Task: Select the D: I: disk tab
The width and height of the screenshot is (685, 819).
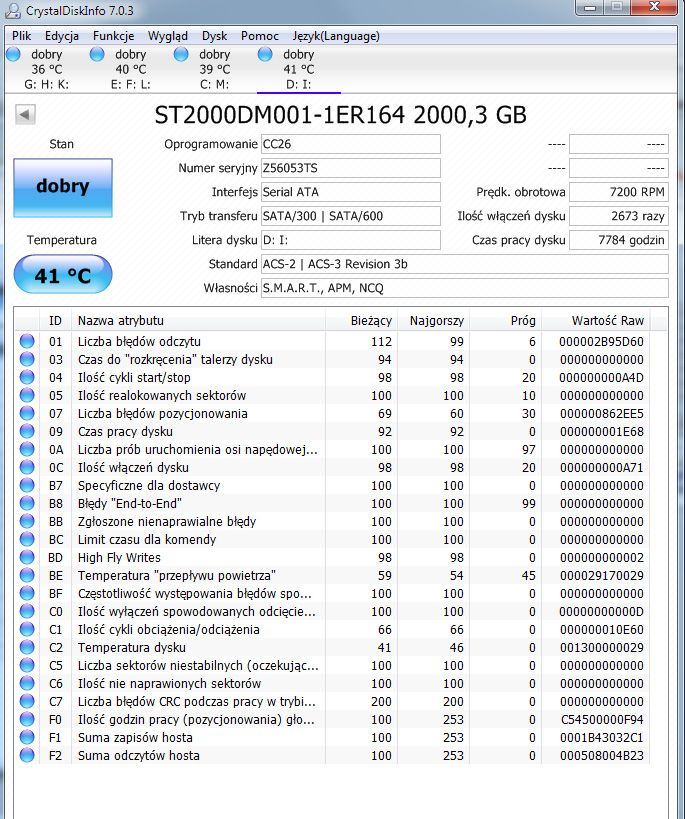Action: coord(298,69)
